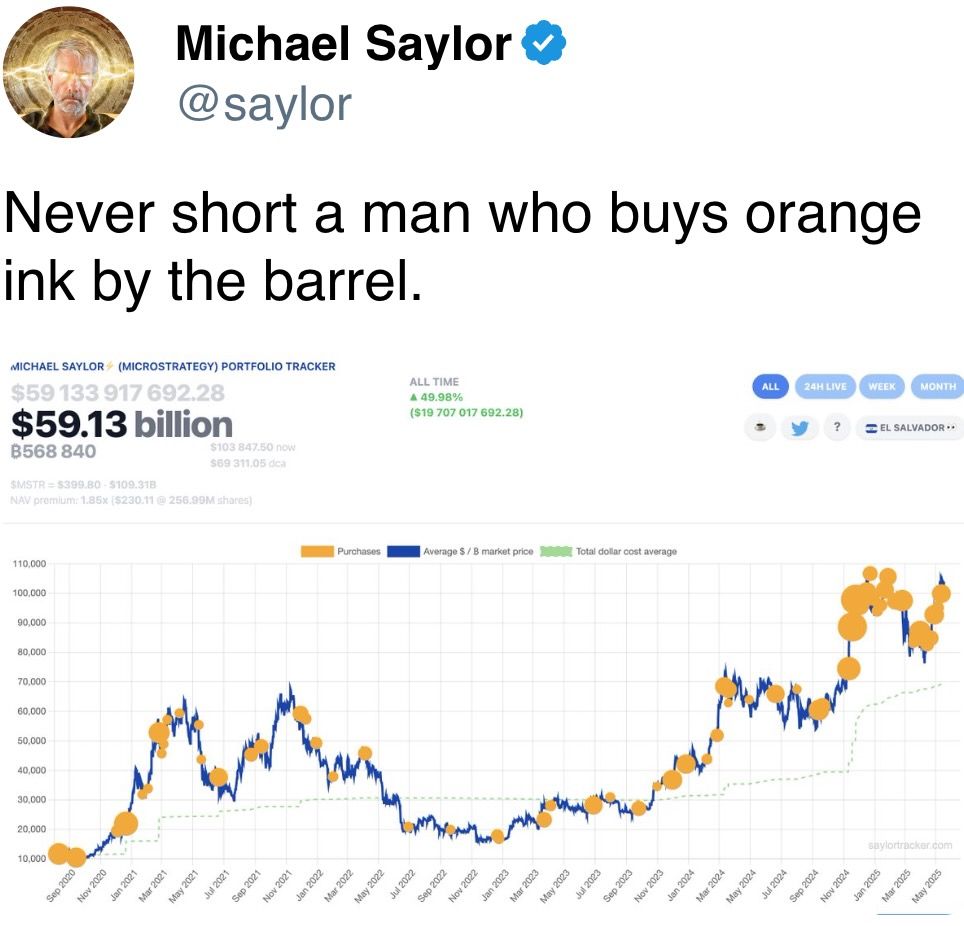Toggle the orange Purchases legend swatch
964x926 pixels.
(x=317, y=552)
